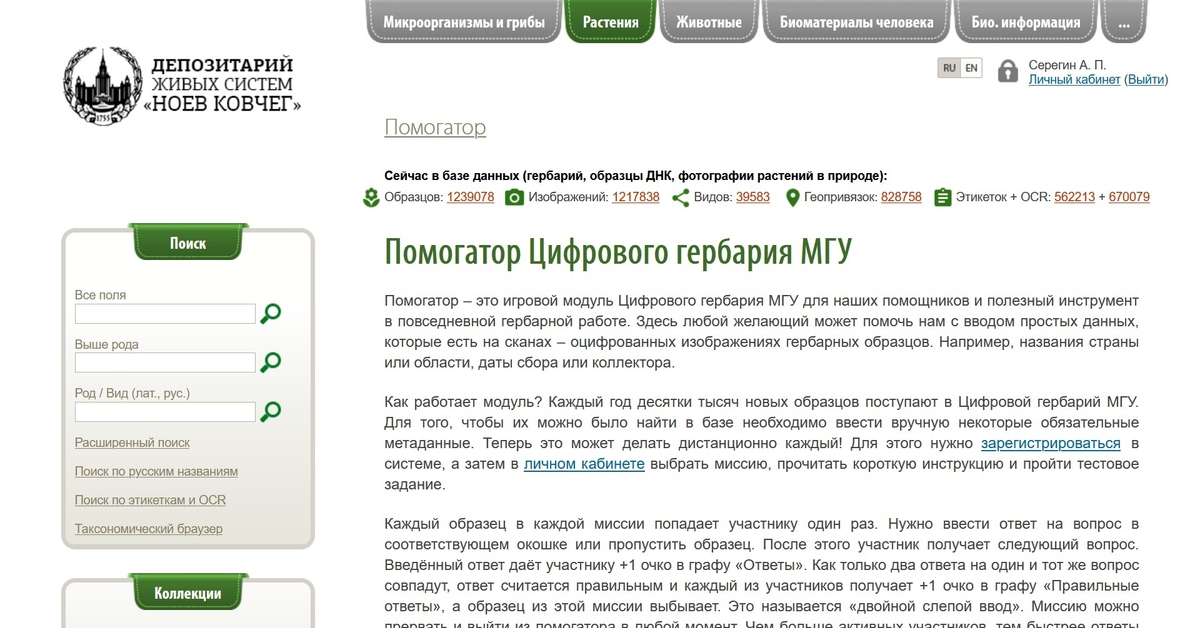The width and height of the screenshot is (1200, 628).
Task: Focus the 'Все поля' search field
Action: coord(165,314)
